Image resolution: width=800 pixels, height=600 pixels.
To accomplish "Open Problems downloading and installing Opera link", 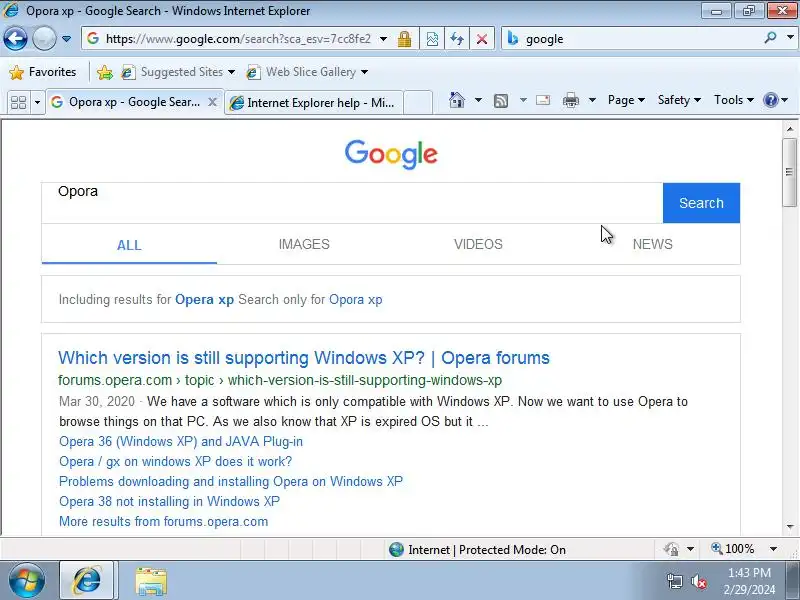I will pyautogui.click(x=231, y=481).
